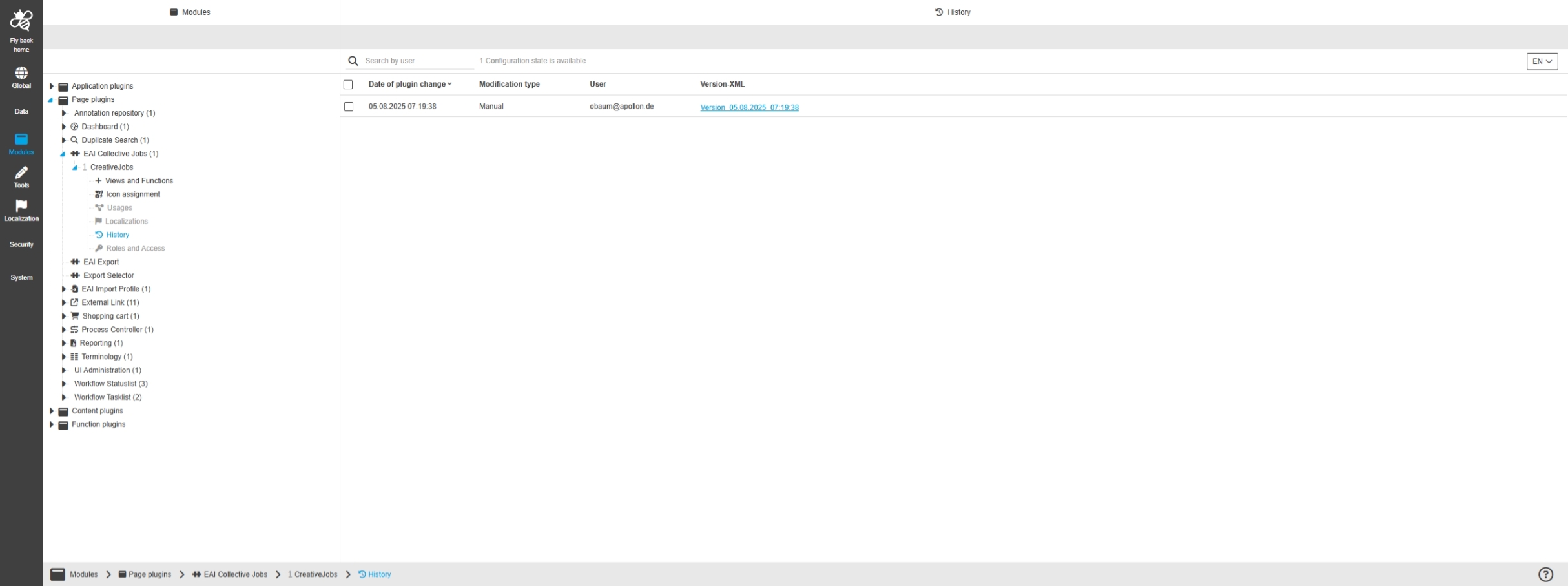Screen dimensions: 1568x586
Task: Click the search magnifier icon
Action: tap(353, 61)
